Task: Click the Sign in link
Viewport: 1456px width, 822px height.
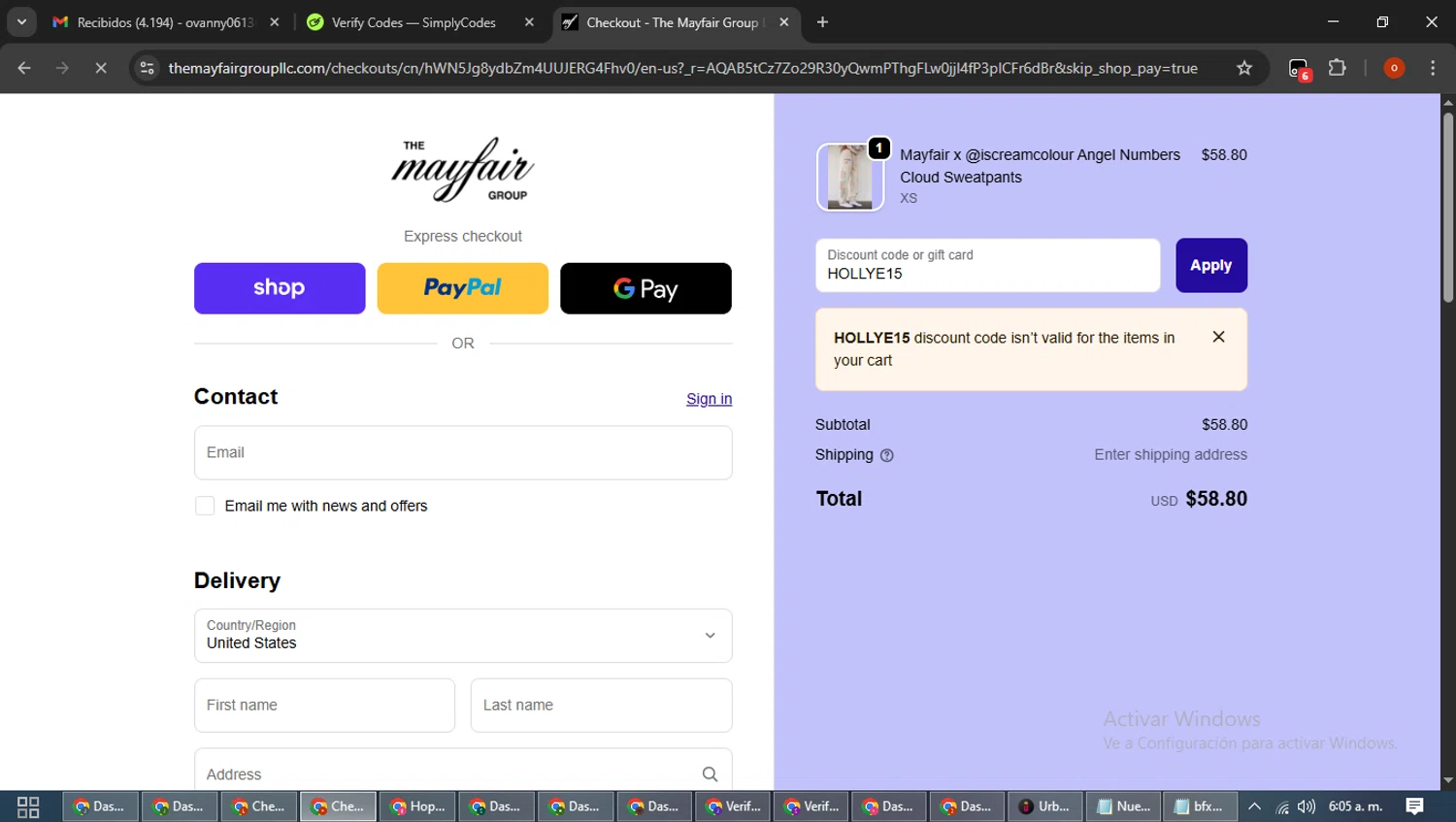Action: (x=709, y=399)
